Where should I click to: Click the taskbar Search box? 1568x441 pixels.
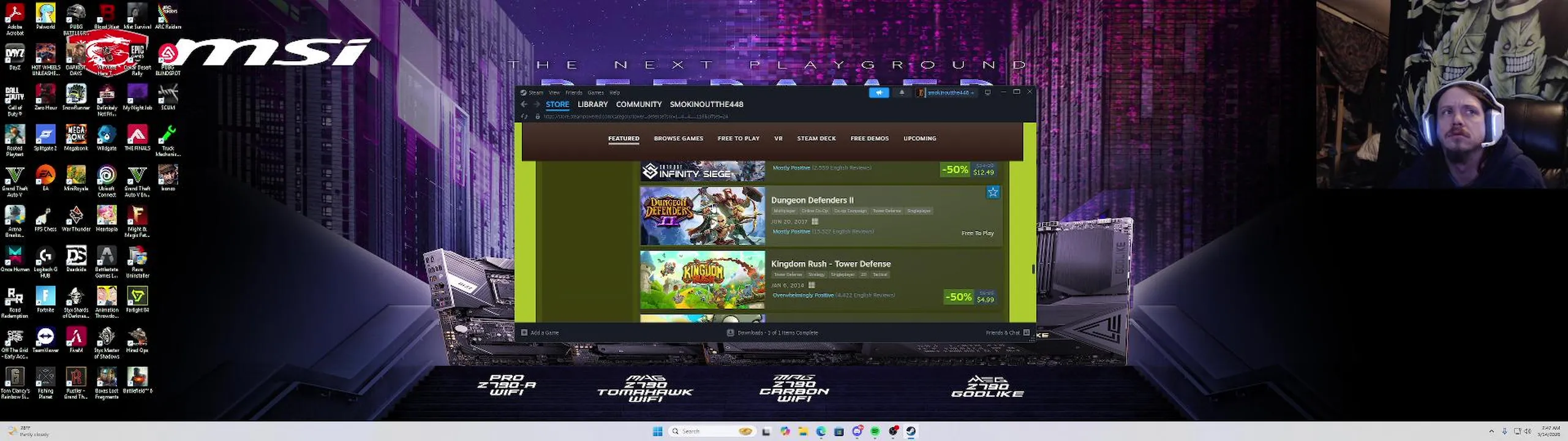(711, 431)
